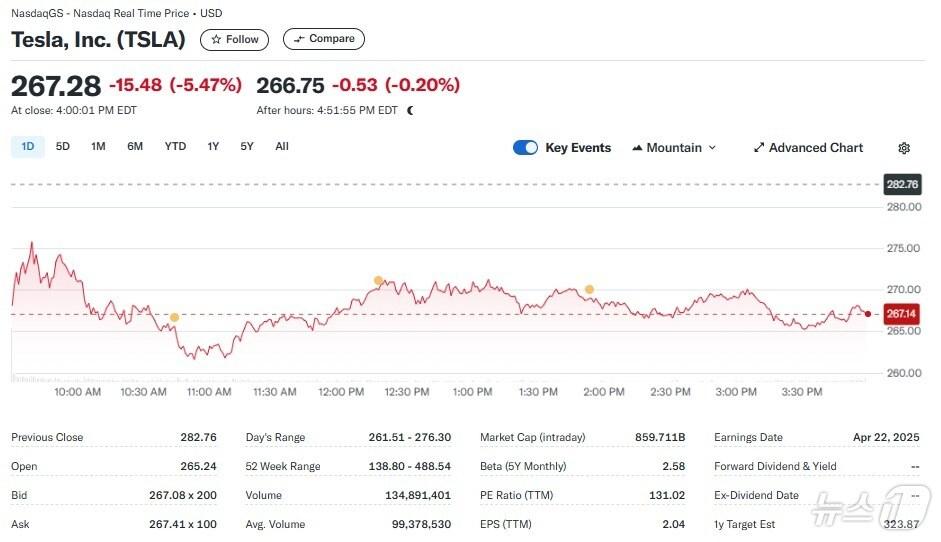Click the Mountain chart type icon

pos(637,148)
